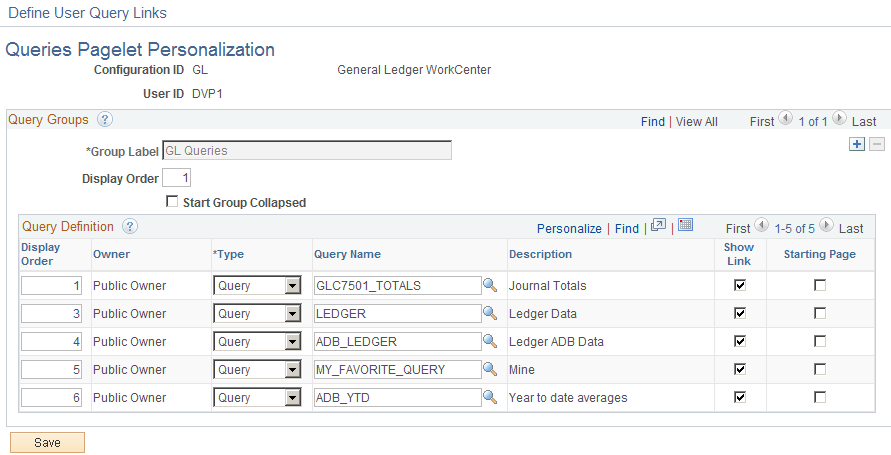Set Mine query as Starting Page
Viewport: 891px width, 455px height.
(x=820, y=369)
